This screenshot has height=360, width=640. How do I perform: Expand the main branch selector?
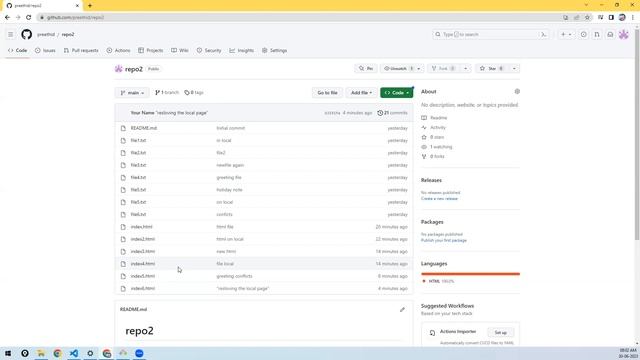click(x=132, y=93)
